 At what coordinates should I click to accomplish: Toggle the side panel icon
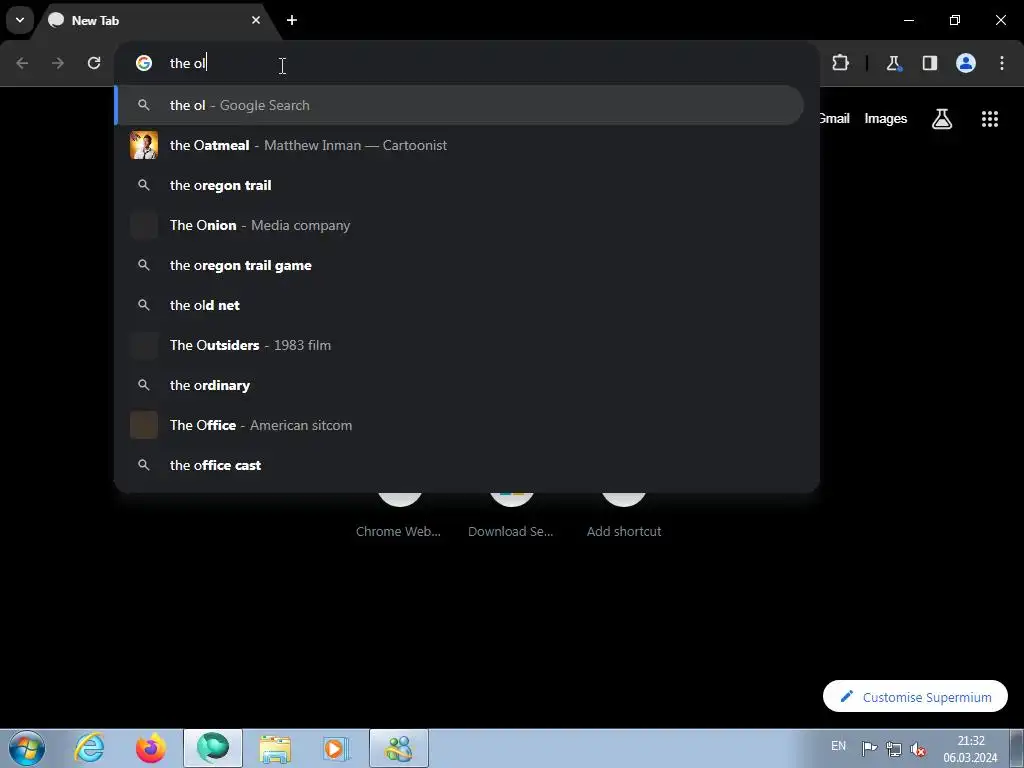pyautogui.click(x=930, y=63)
